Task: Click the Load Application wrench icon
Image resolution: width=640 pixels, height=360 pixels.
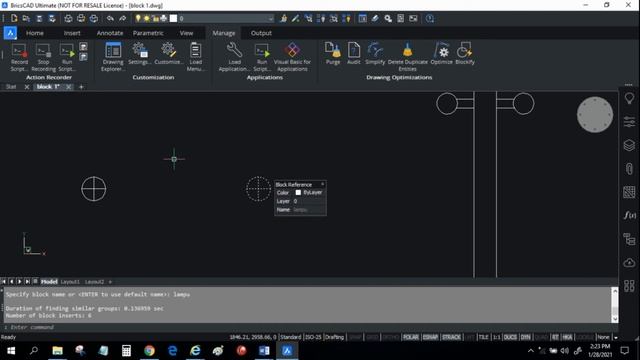Action: tap(234, 51)
